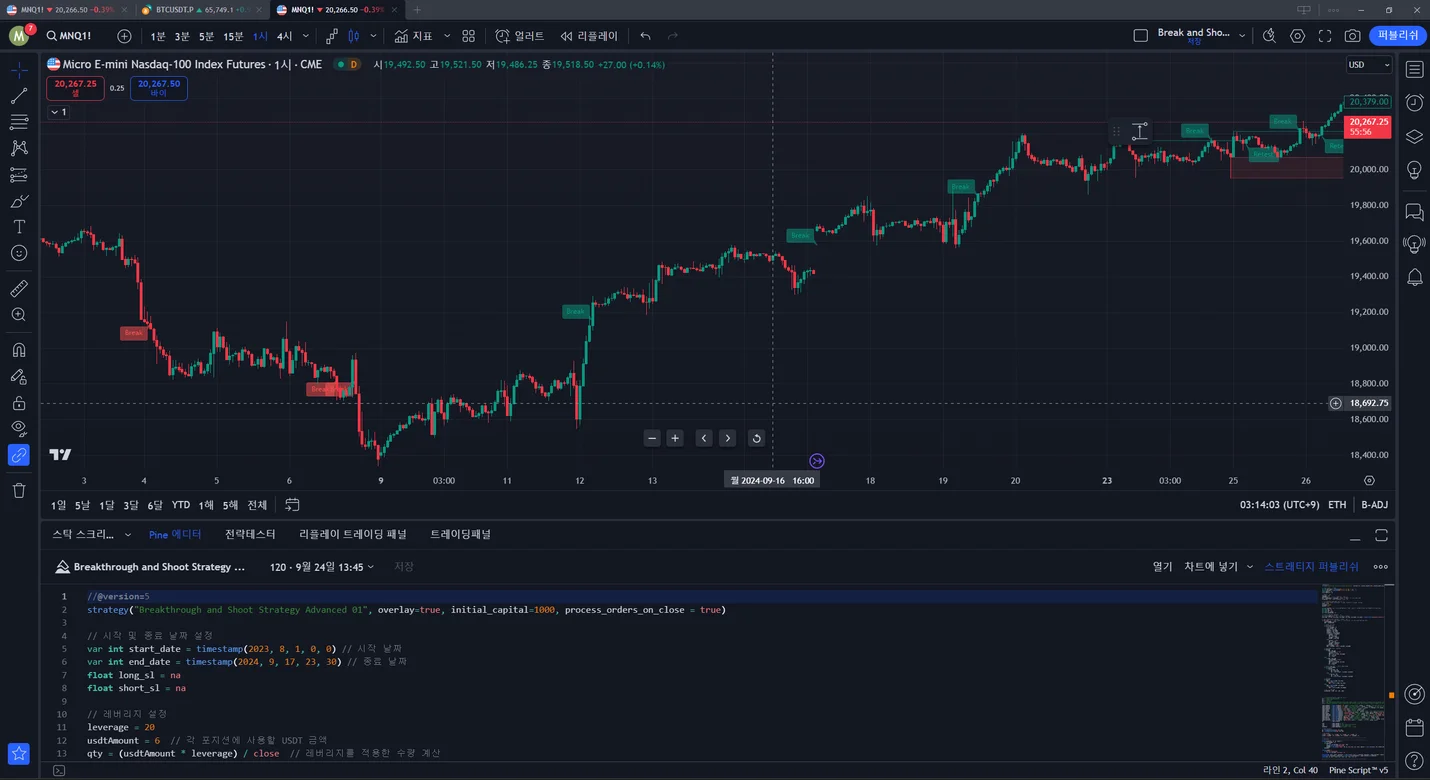Zoom out chart with minus button
Viewport: 1430px width, 780px height.
click(x=652, y=438)
